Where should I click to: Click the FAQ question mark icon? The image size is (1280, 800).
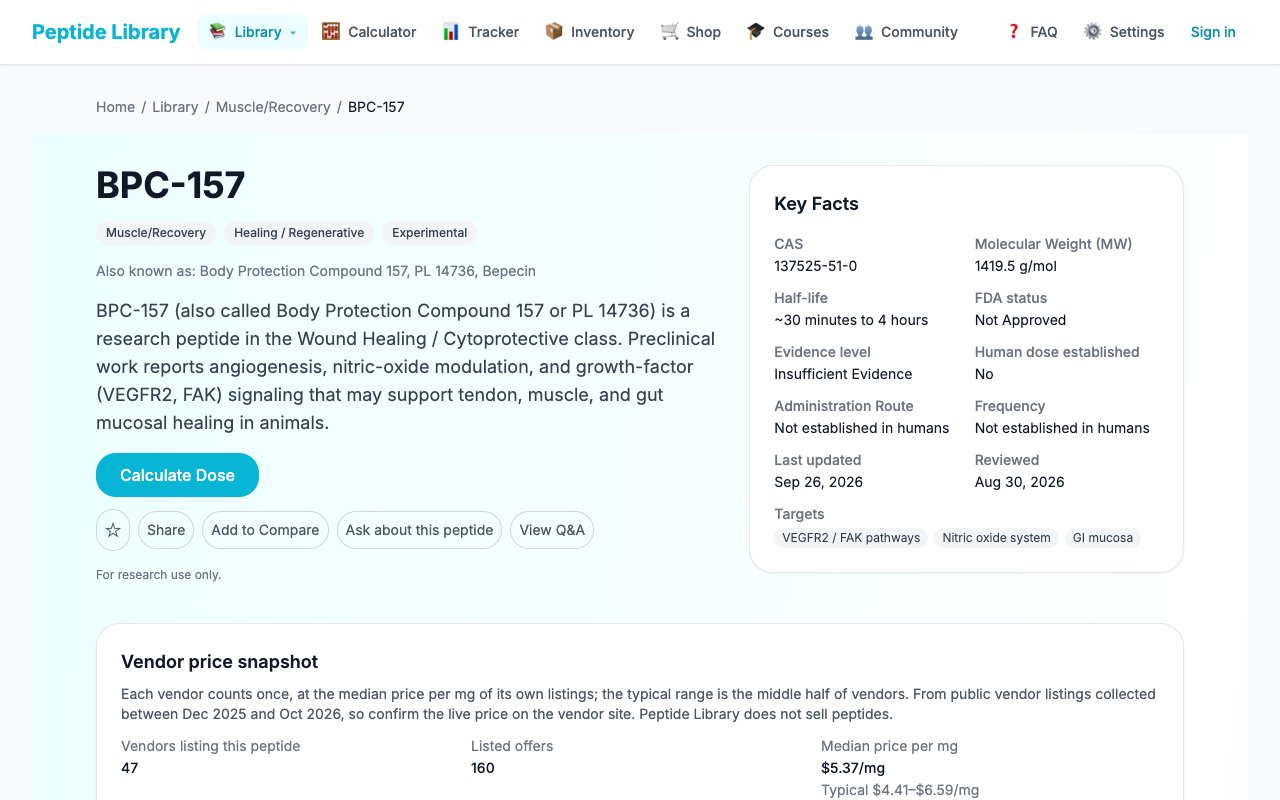[1013, 32]
